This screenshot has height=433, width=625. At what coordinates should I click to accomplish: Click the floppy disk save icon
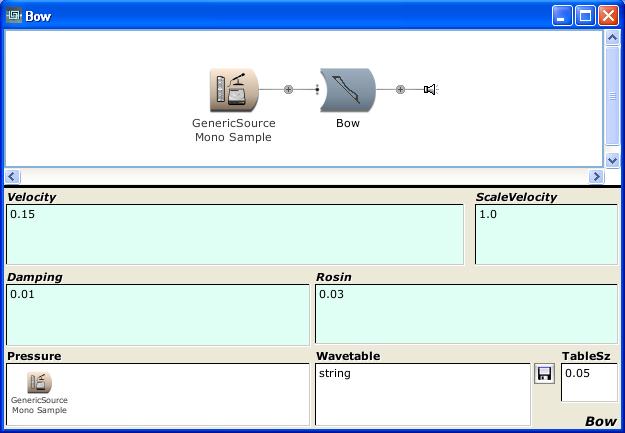click(x=545, y=374)
